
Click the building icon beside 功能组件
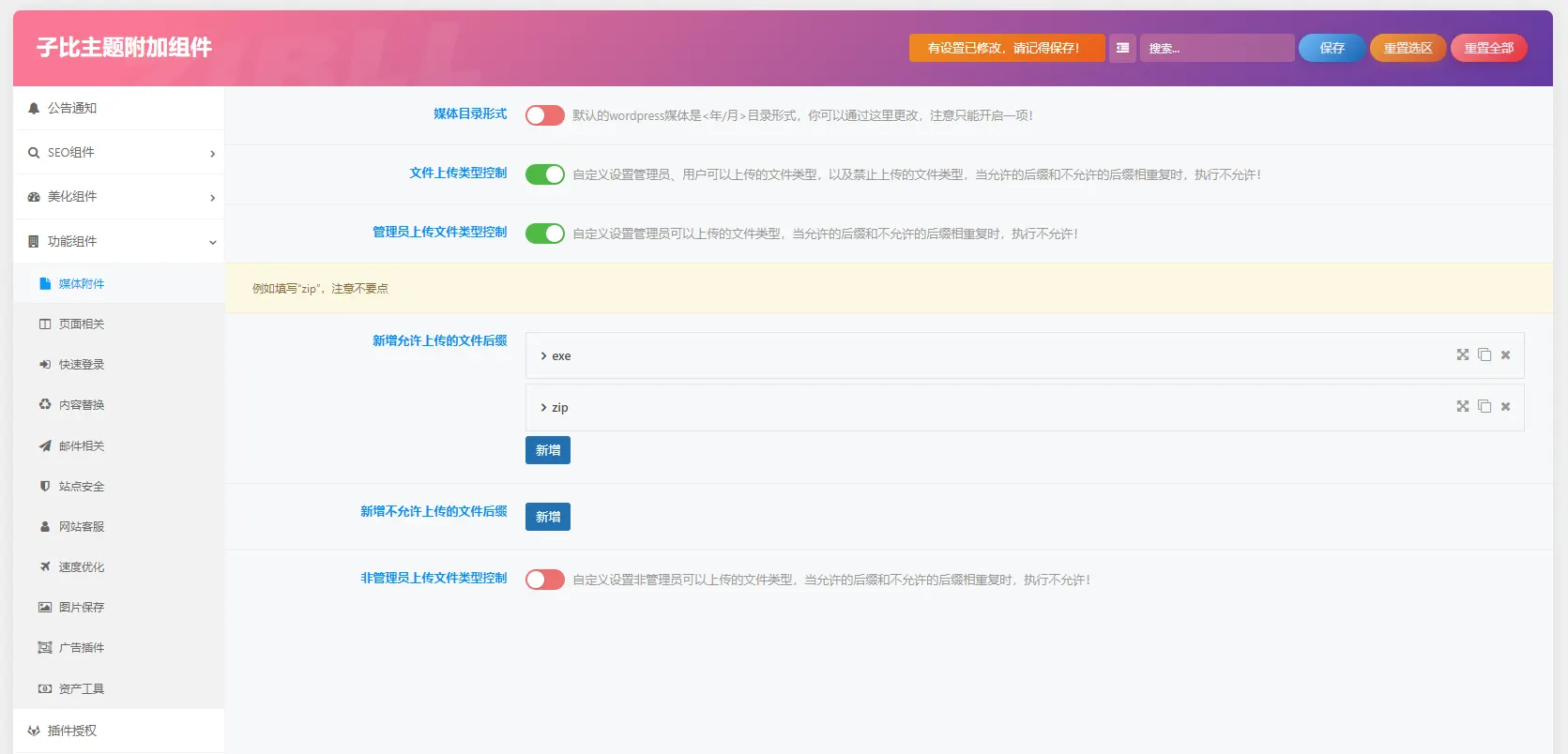tap(34, 242)
